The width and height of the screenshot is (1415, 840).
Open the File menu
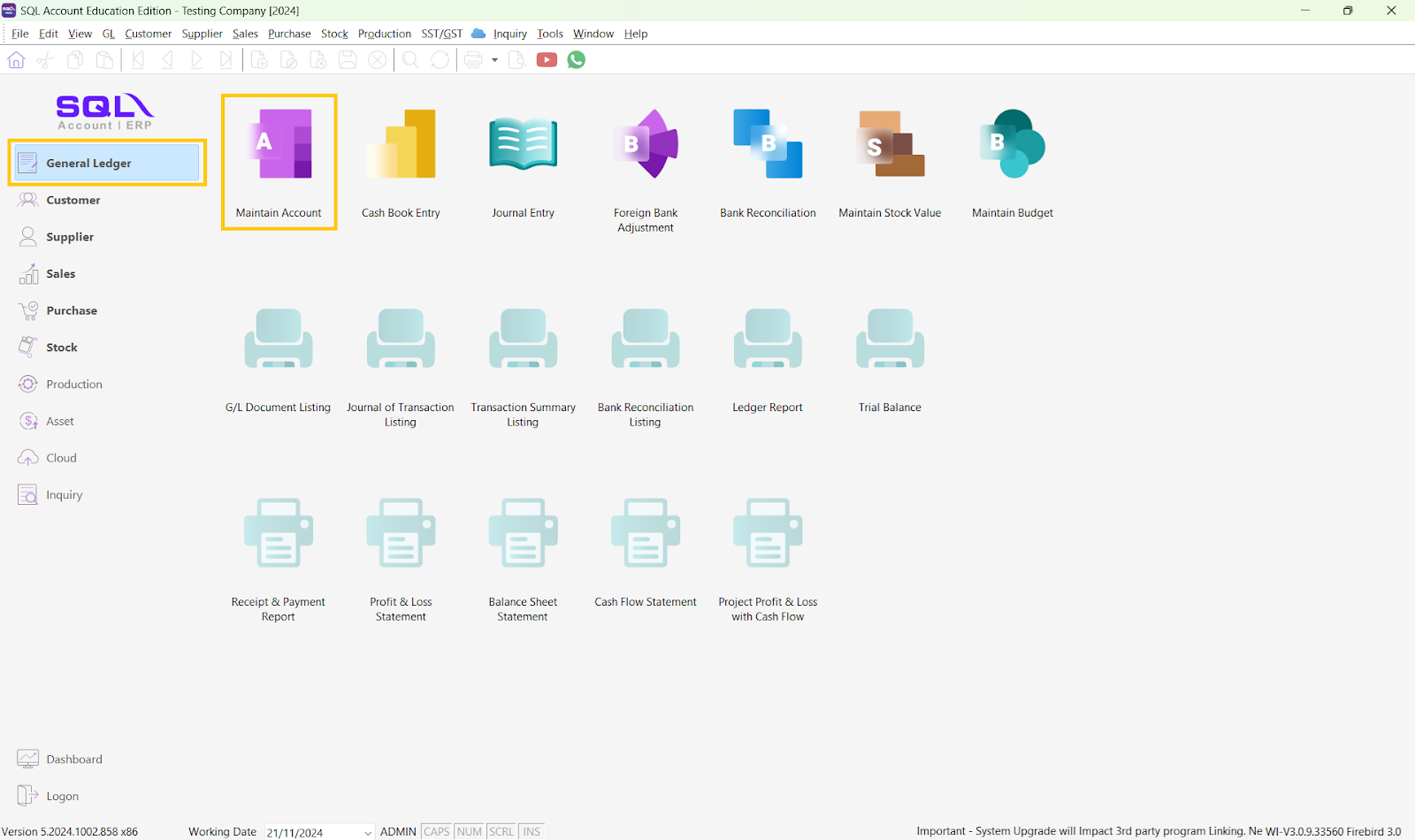tap(20, 34)
